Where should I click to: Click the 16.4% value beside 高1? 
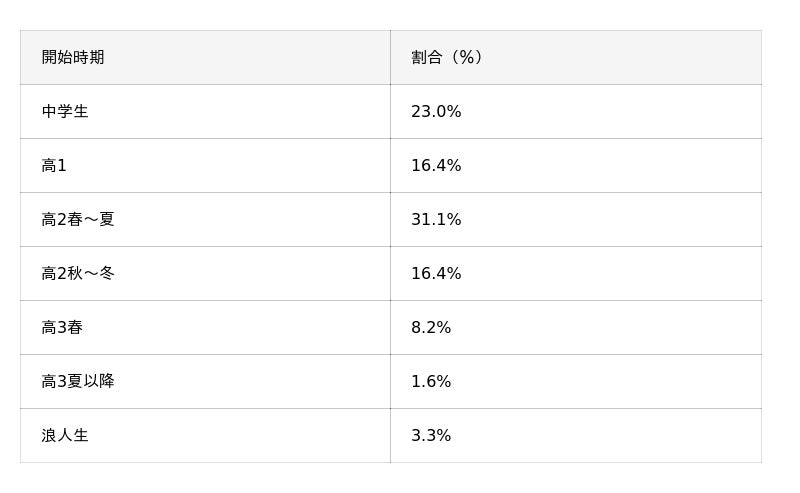pyautogui.click(x=436, y=166)
